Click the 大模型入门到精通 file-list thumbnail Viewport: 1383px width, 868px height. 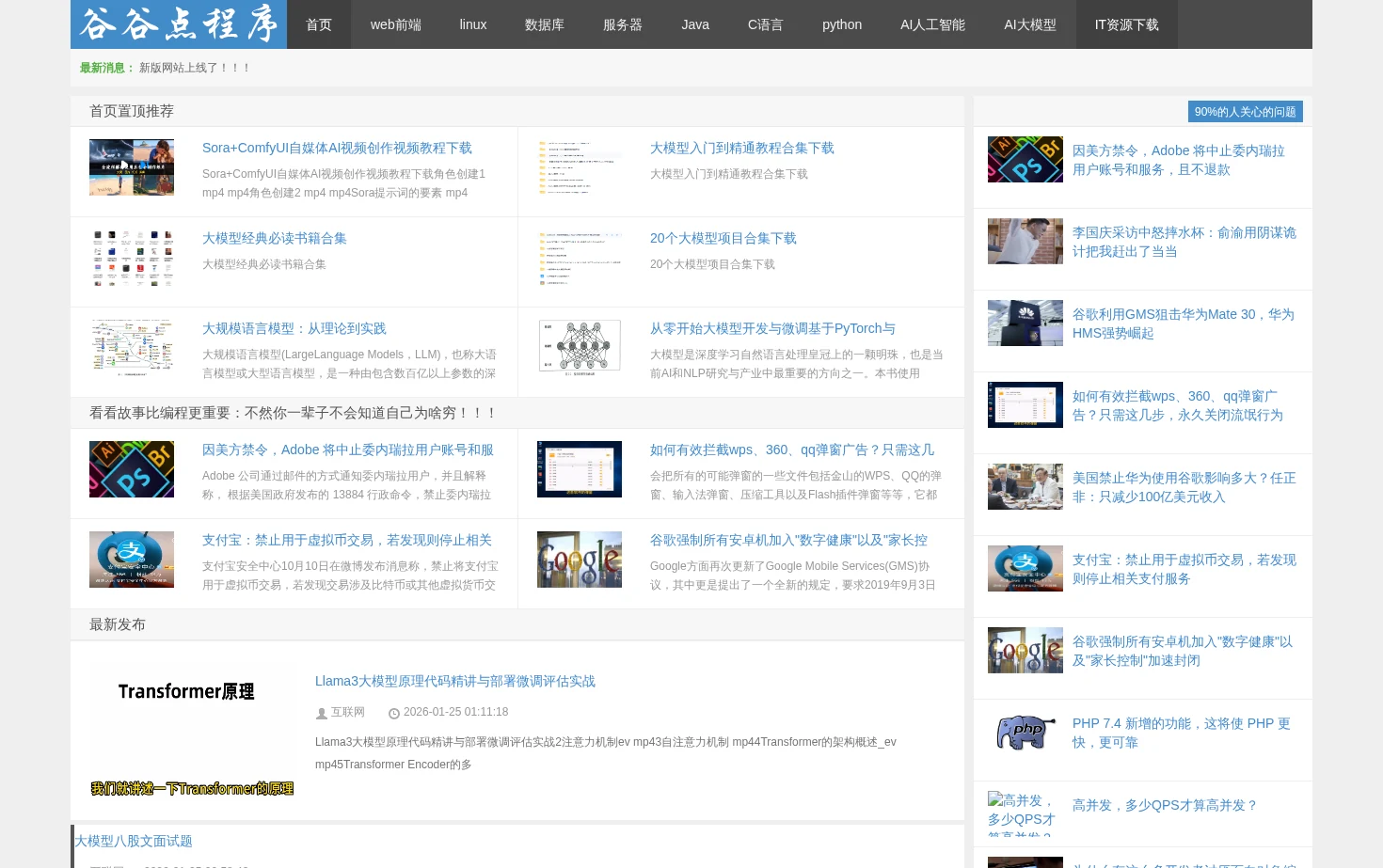pyautogui.click(x=580, y=167)
